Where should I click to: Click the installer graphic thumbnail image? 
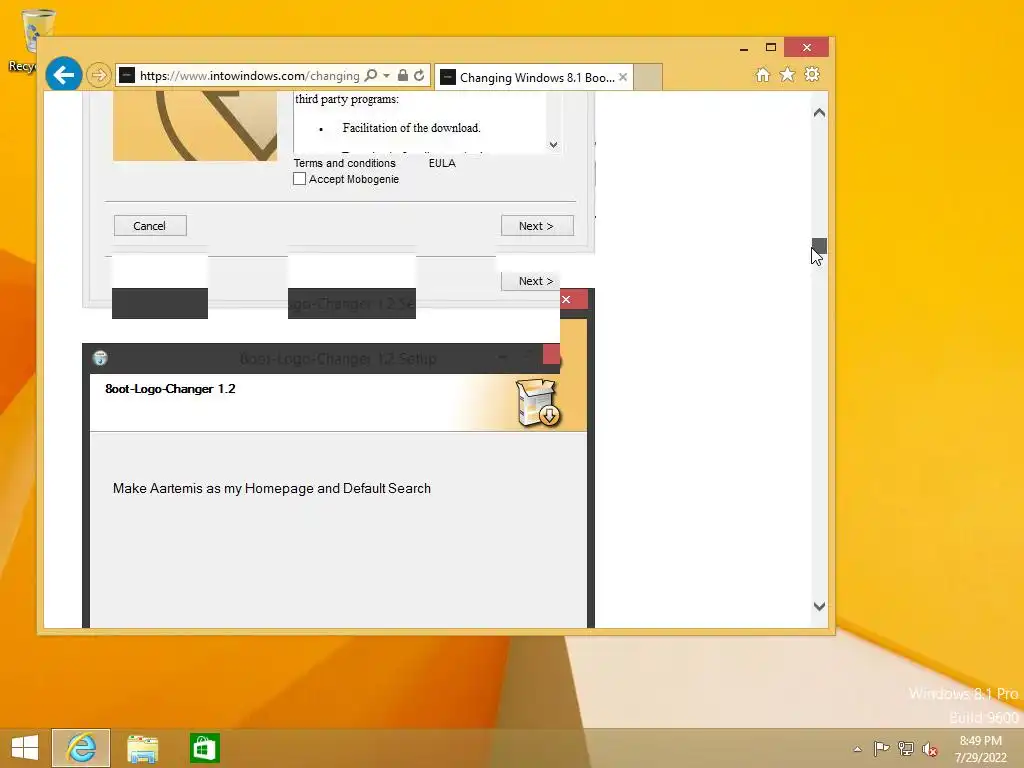pyautogui.click(x=195, y=125)
